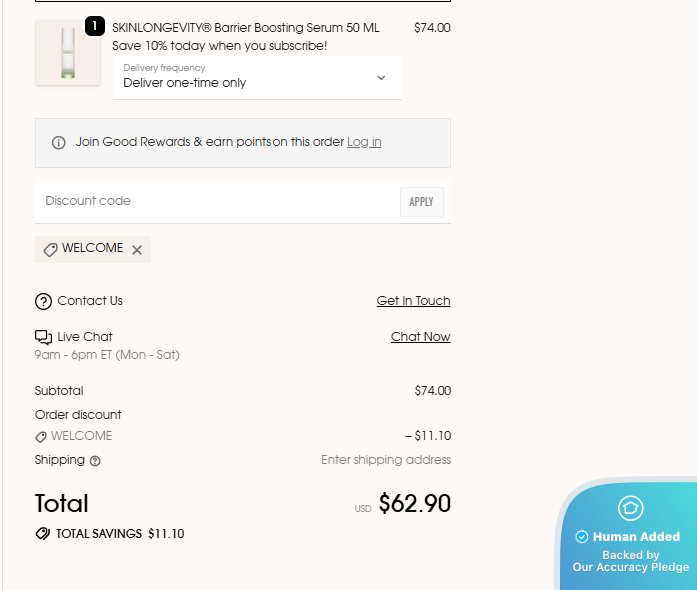This screenshot has width=697, height=590.
Task: Click the Barrier Boosting Serum product thumbnail
Action: (x=68, y=52)
